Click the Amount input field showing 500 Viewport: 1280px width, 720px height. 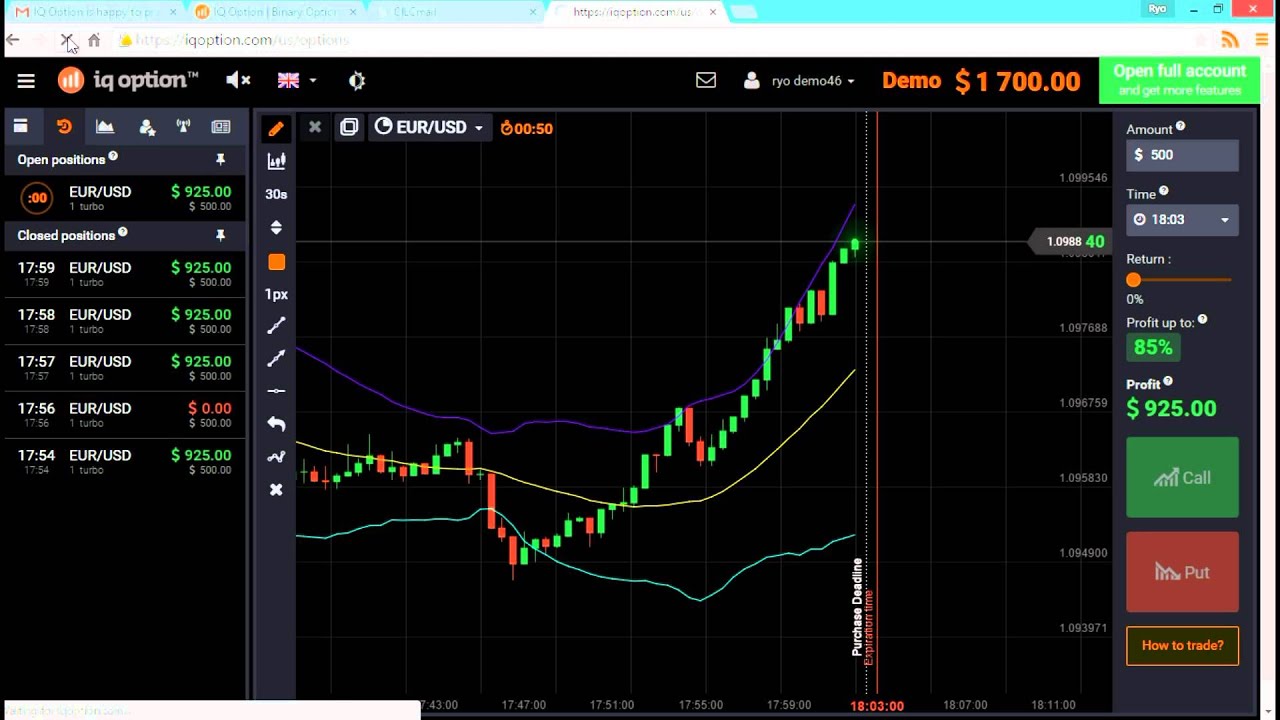pyautogui.click(x=1182, y=155)
